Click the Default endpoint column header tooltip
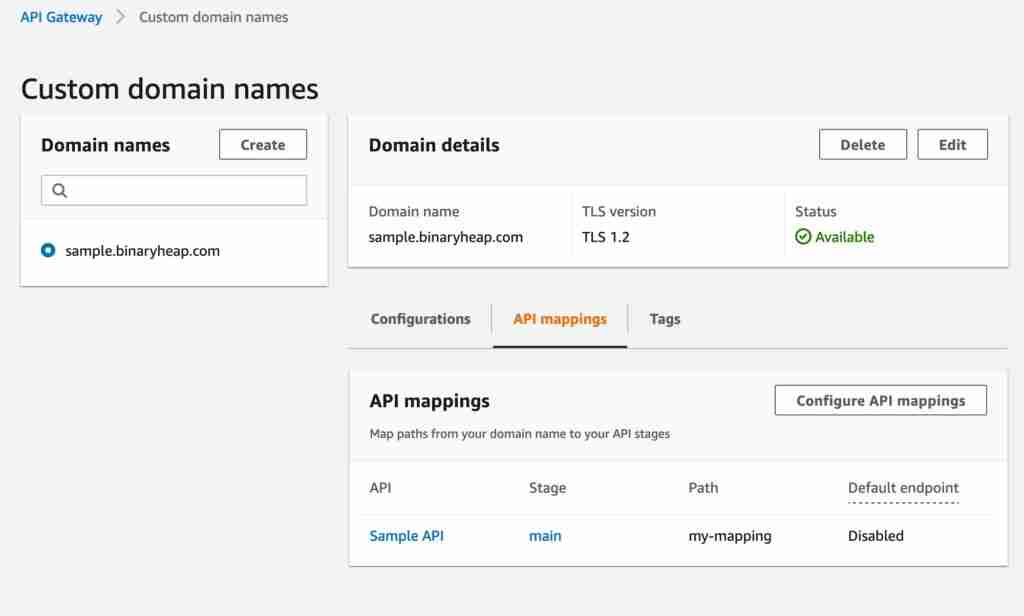 coord(903,488)
